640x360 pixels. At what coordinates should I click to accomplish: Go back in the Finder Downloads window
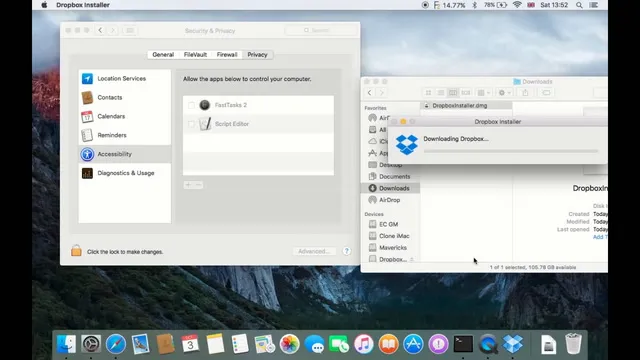[x=369, y=93]
